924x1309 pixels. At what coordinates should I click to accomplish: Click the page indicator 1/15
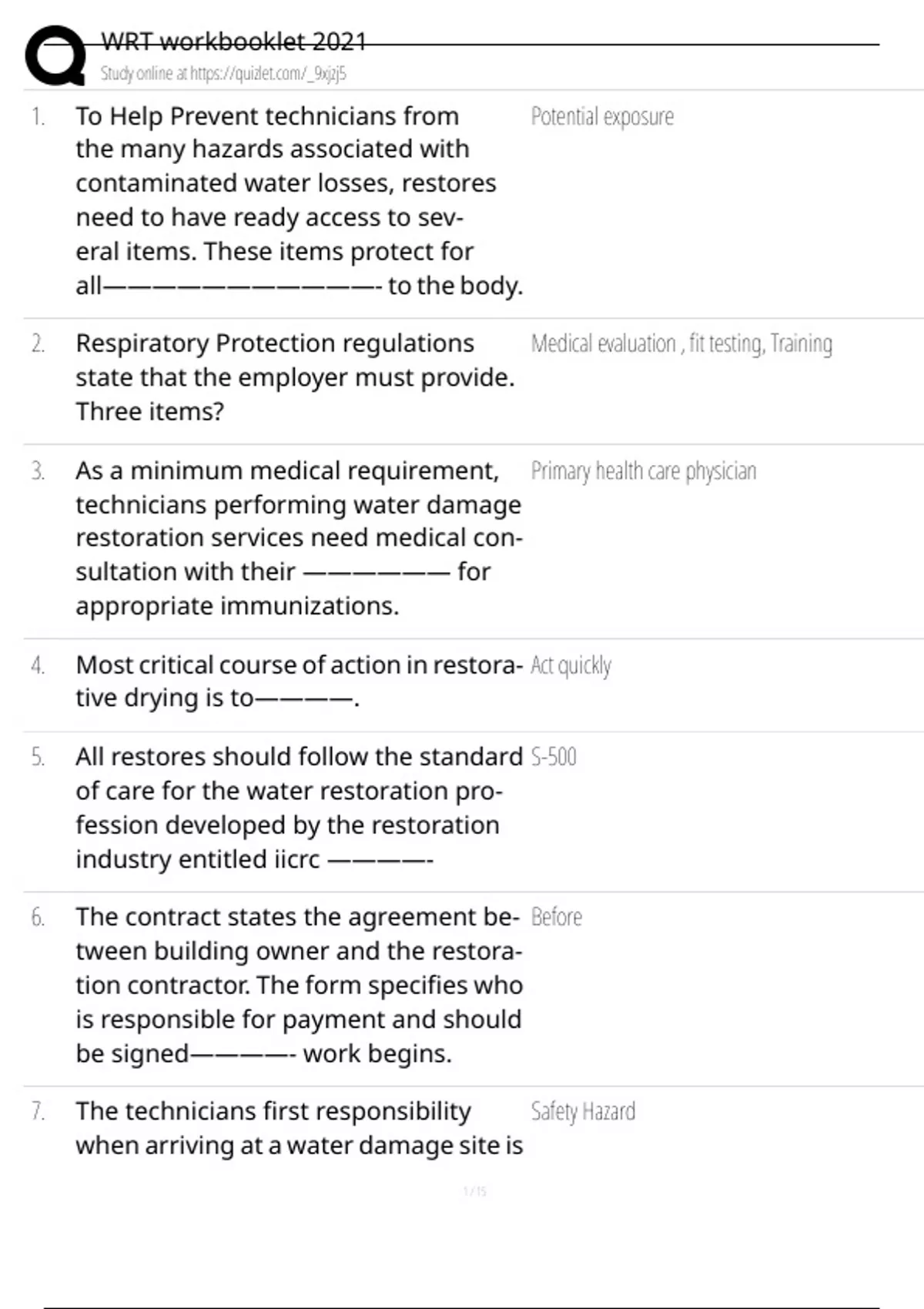click(x=475, y=1191)
